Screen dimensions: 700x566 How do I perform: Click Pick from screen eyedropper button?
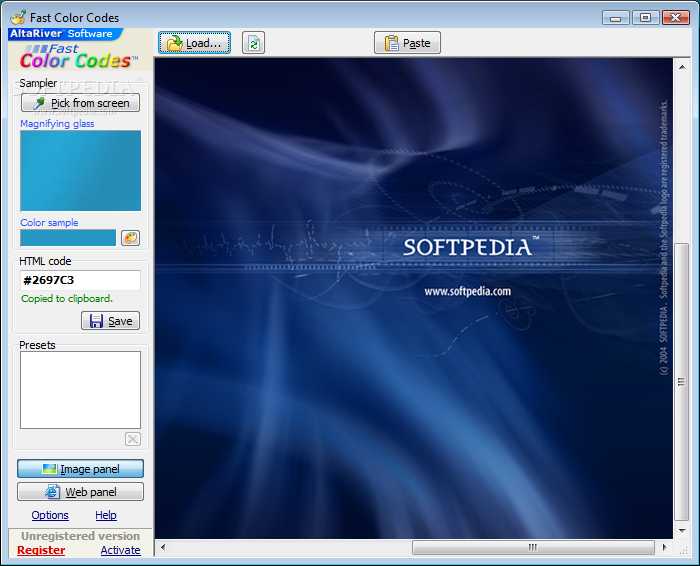click(x=80, y=103)
